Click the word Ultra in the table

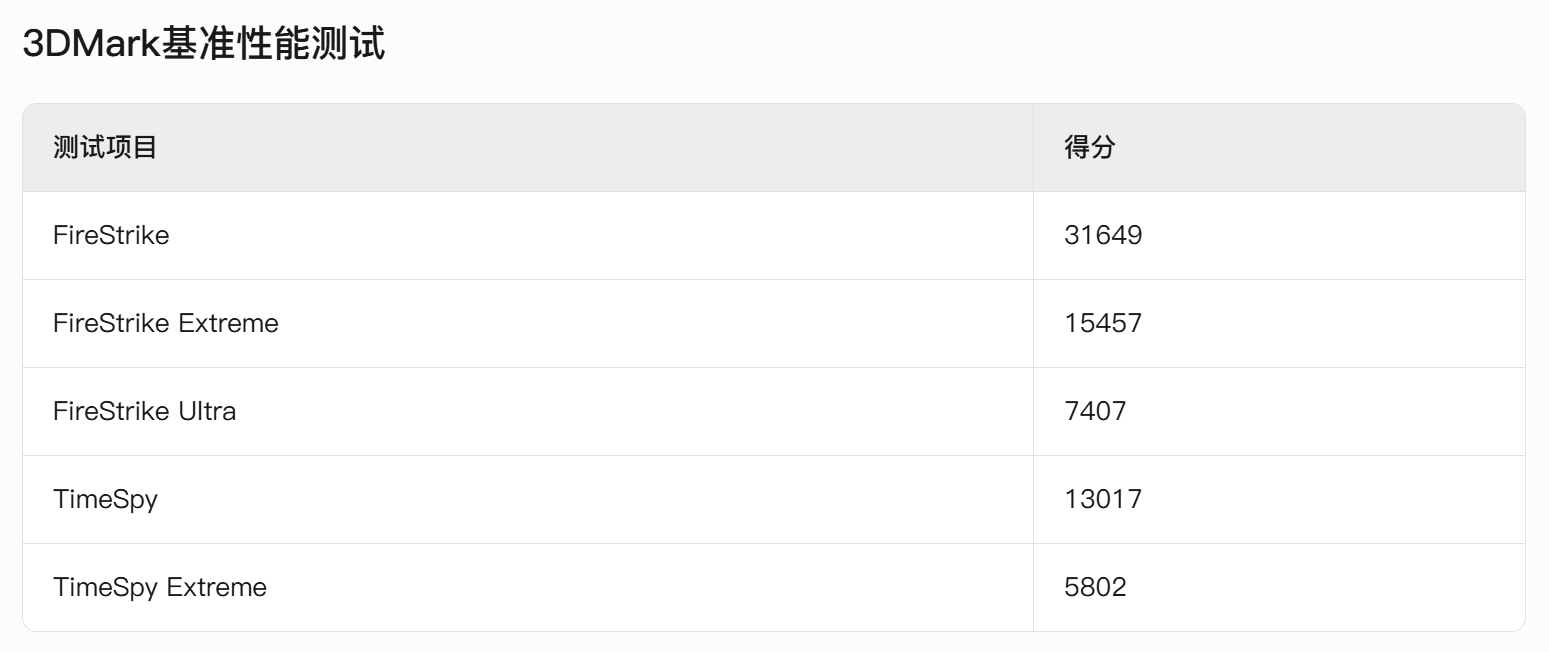[207, 411]
